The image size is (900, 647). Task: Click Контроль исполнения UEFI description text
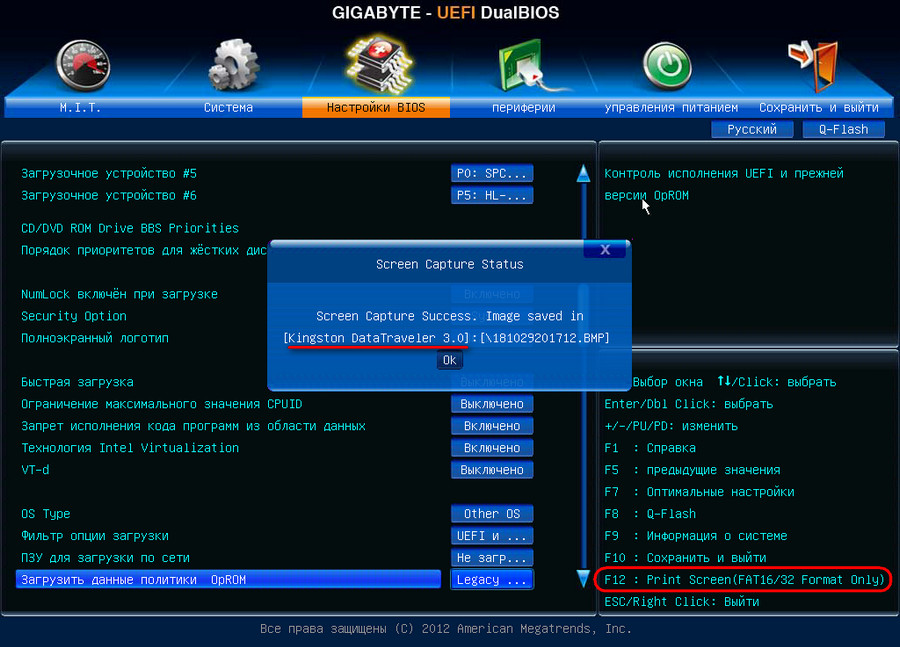point(724,184)
